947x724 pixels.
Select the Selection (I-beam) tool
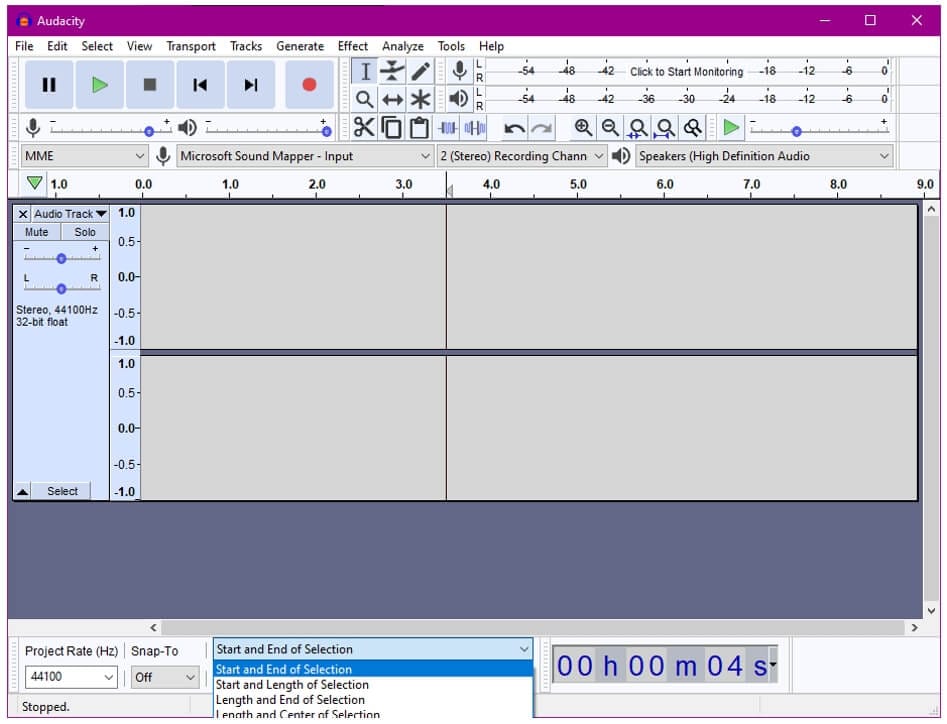[x=365, y=71]
